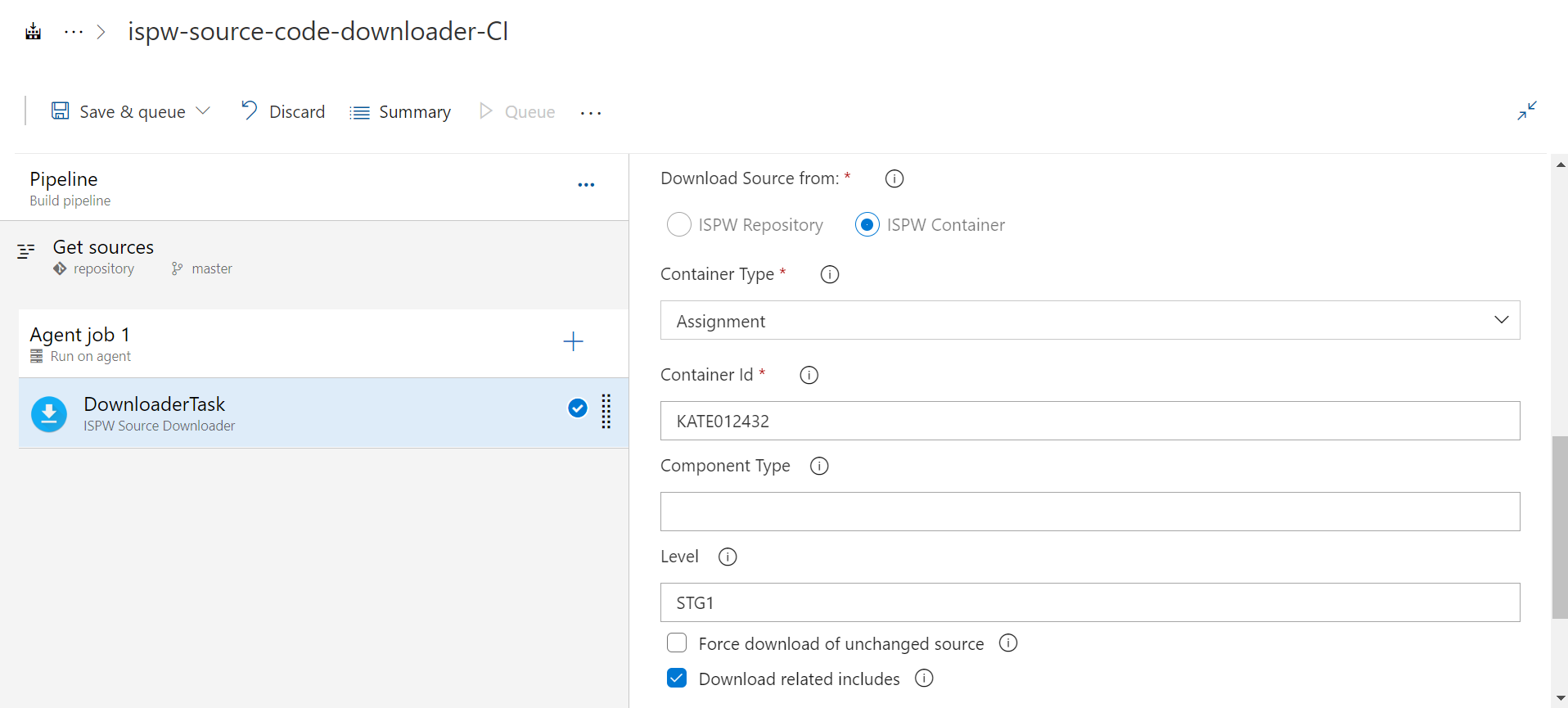Screen dimensions: 1568x708
Task: Expand the breadcrumb ellipsis in header
Action: [x=74, y=32]
